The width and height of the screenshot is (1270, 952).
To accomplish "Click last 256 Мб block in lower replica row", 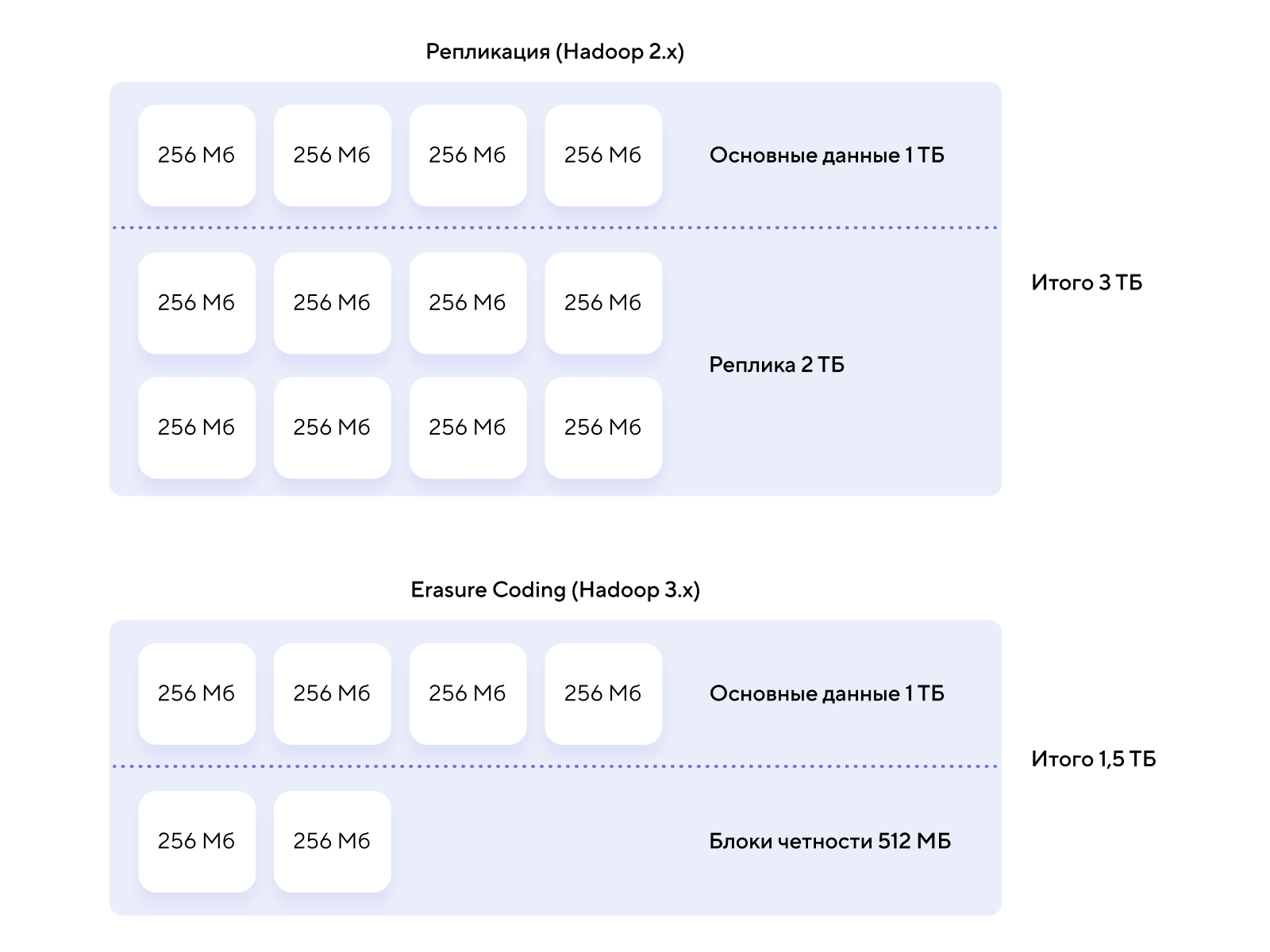I will [603, 428].
